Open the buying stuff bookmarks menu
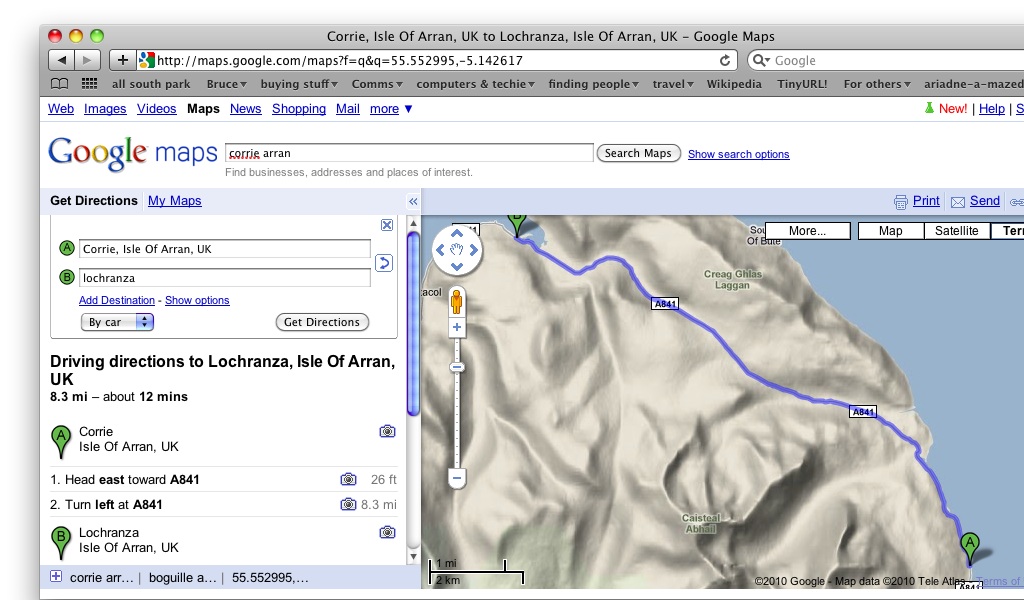 pyautogui.click(x=299, y=84)
